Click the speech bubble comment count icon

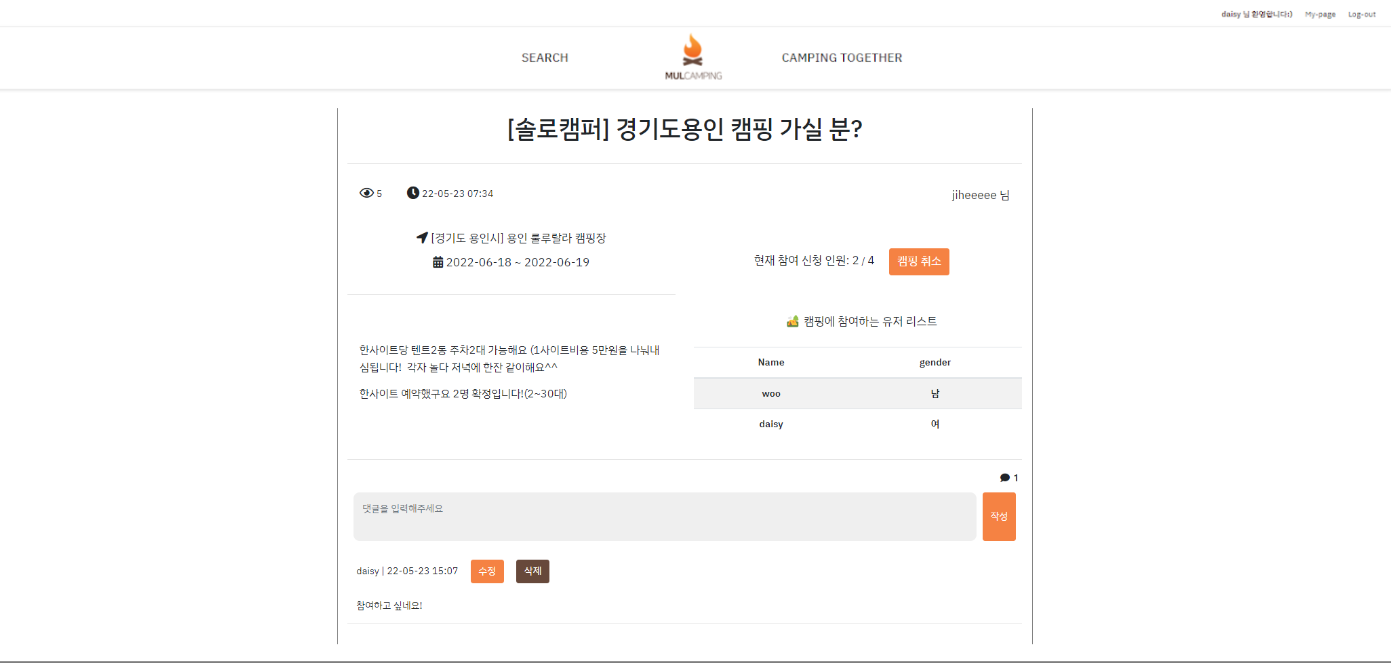pos(1003,477)
